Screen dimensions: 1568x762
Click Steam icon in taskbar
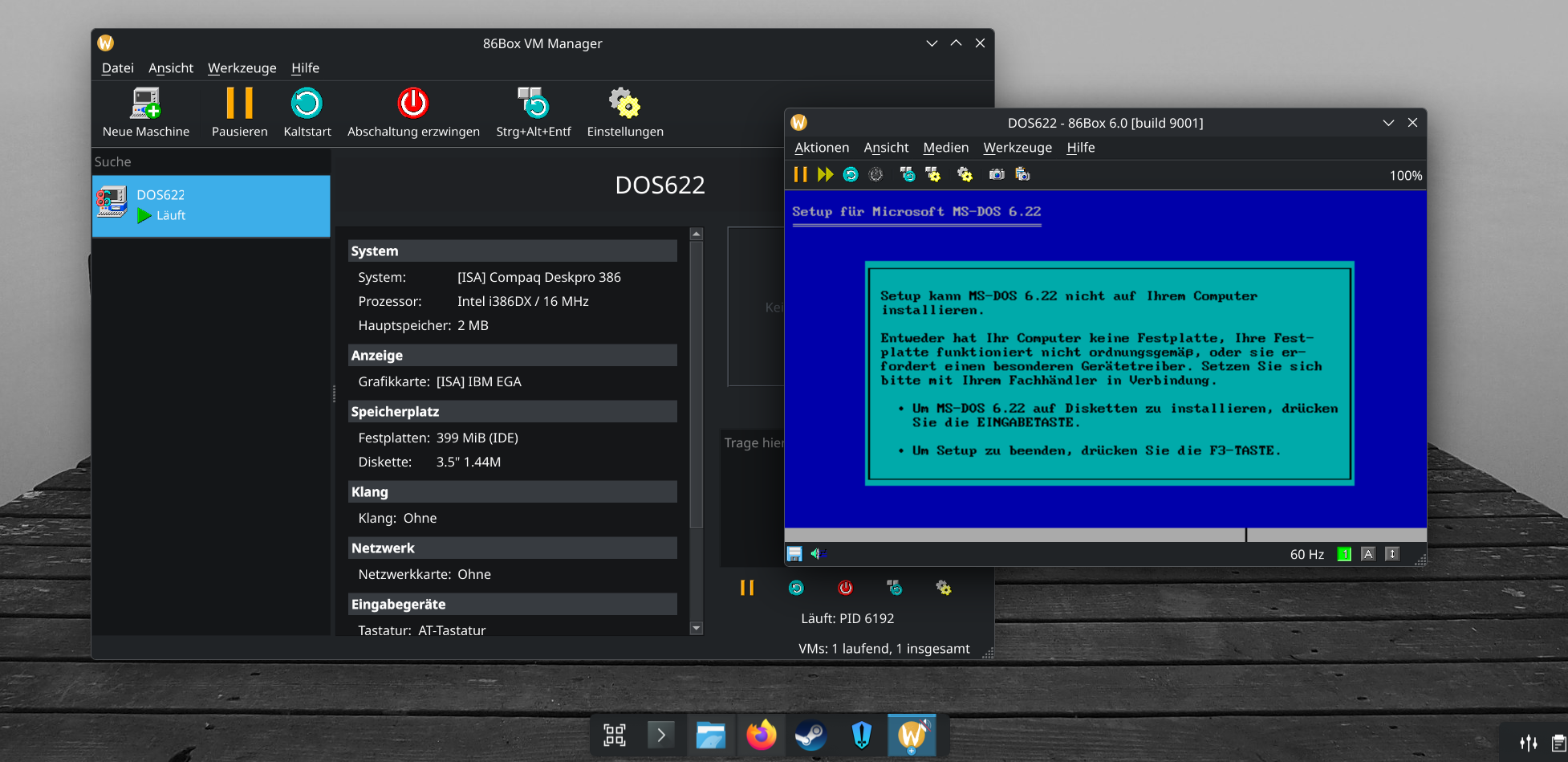point(810,735)
